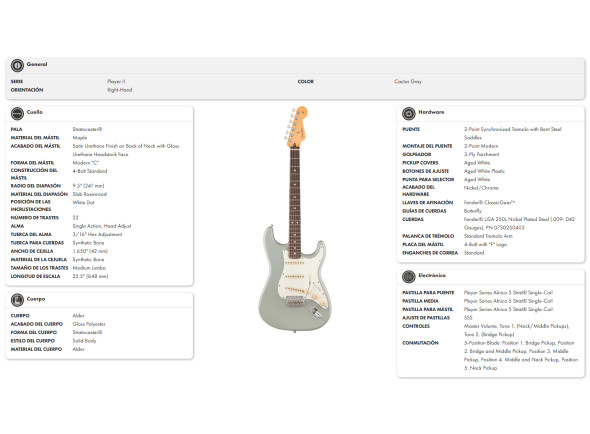Click the 'Slab Rosewood' fingerboard value
The width and height of the screenshot is (590, 434).
(90, 194)
